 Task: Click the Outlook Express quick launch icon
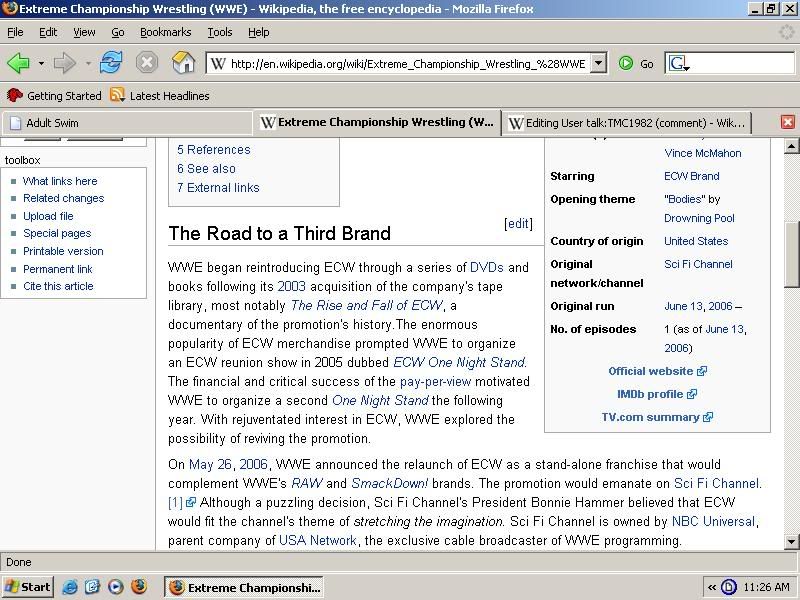93,587
